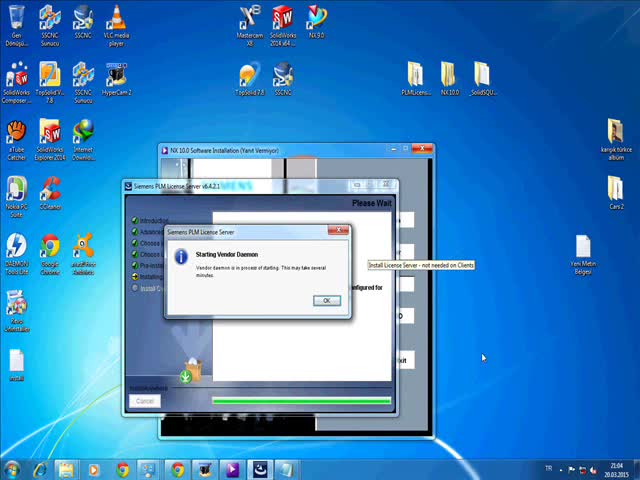Open the Windows Start menu orb
The image size is (640, 480).
(11, 470)
